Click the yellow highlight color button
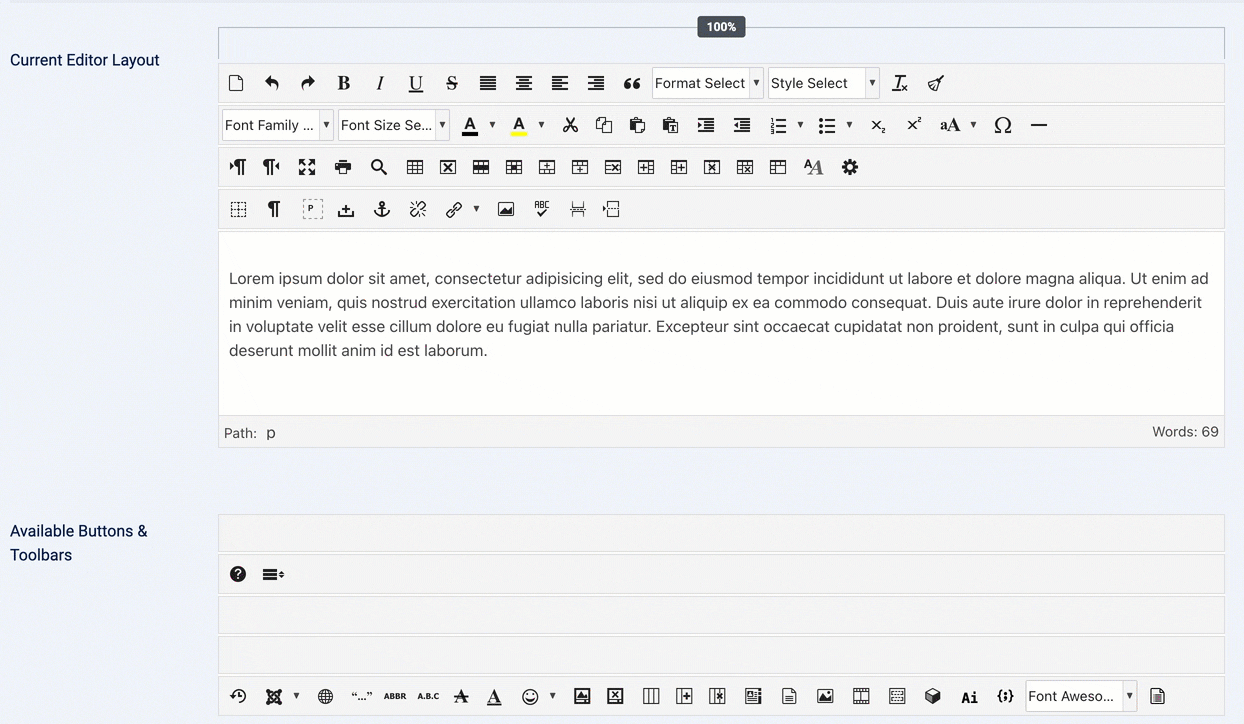 [519, 125]
